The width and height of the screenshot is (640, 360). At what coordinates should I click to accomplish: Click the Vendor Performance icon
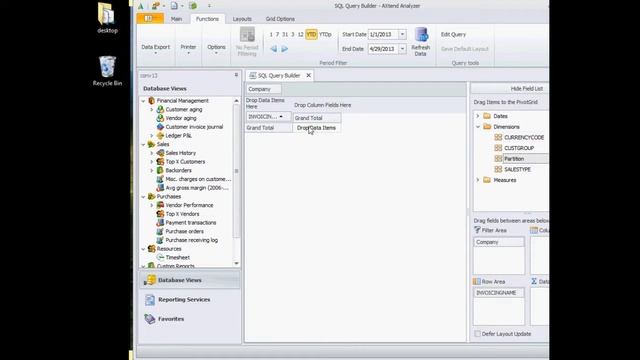tap(160, 205)
